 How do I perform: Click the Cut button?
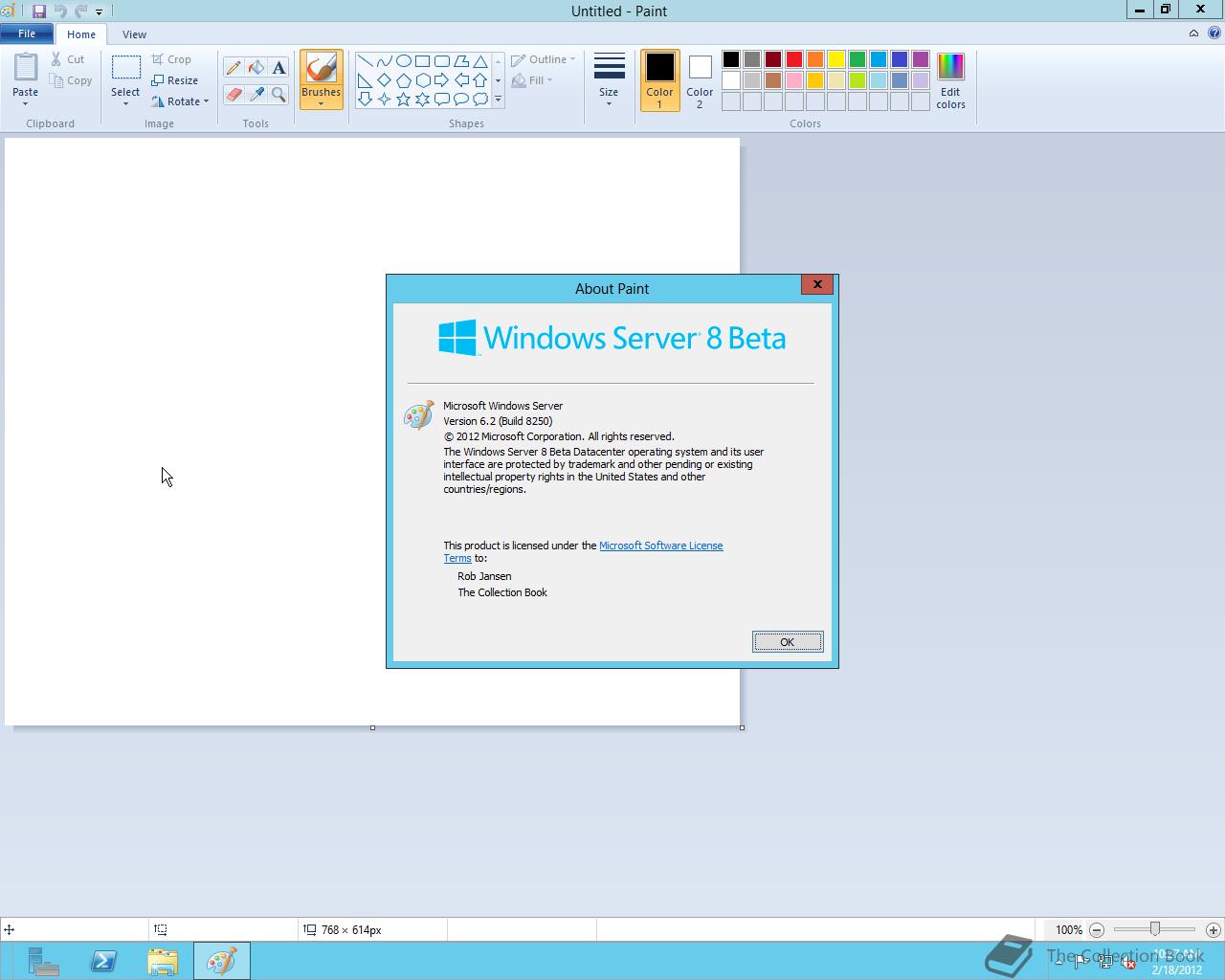click(x=68, y=59)
